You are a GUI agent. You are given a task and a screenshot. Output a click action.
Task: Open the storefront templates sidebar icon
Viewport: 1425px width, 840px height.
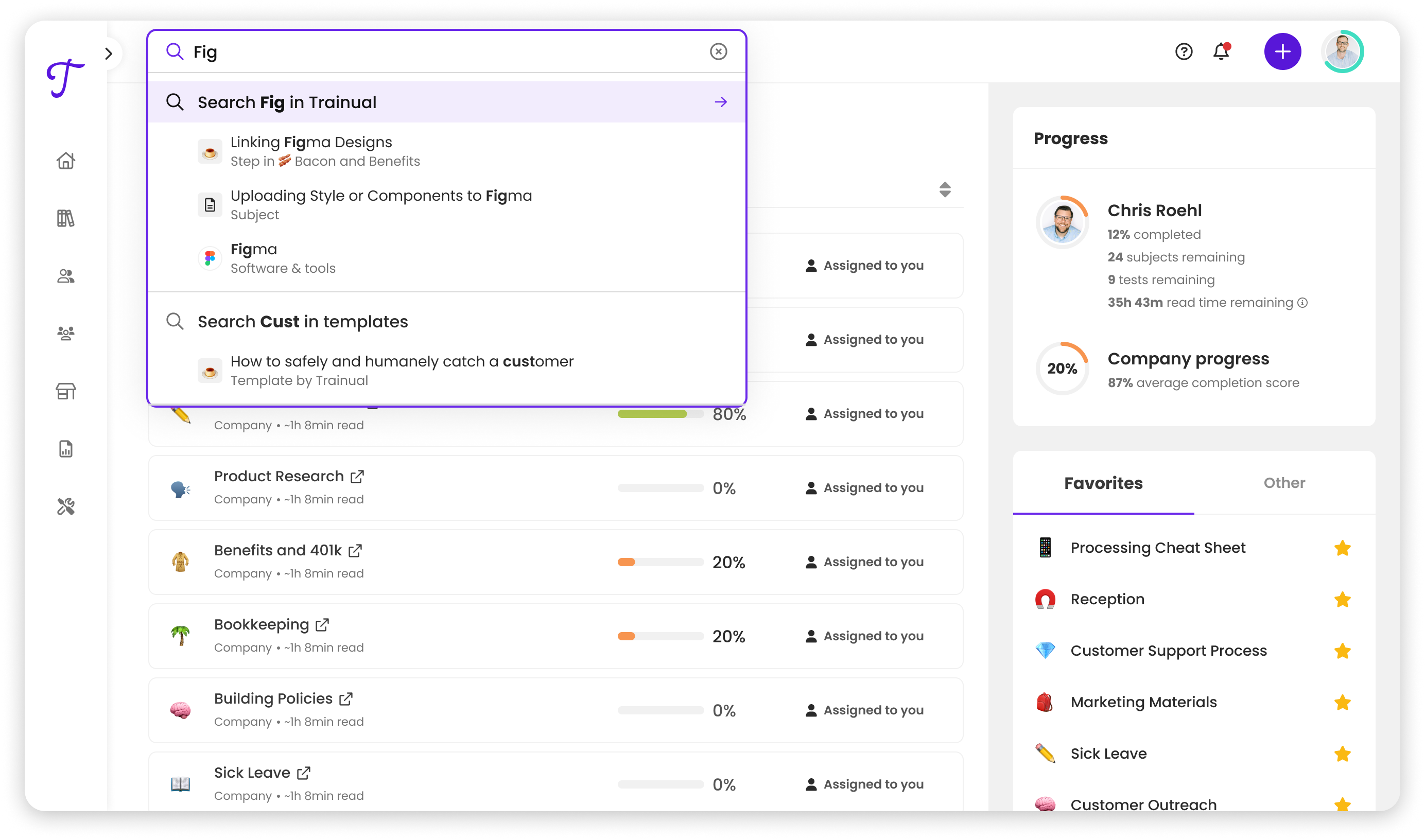pyautogui.click(x=66, y=391)
